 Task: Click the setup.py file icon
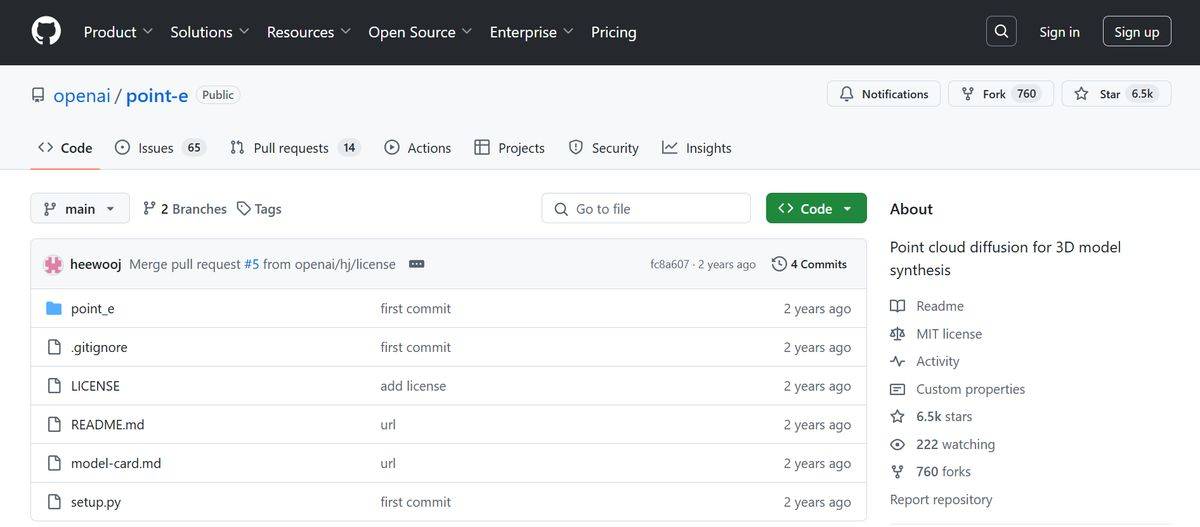[54, 502]
